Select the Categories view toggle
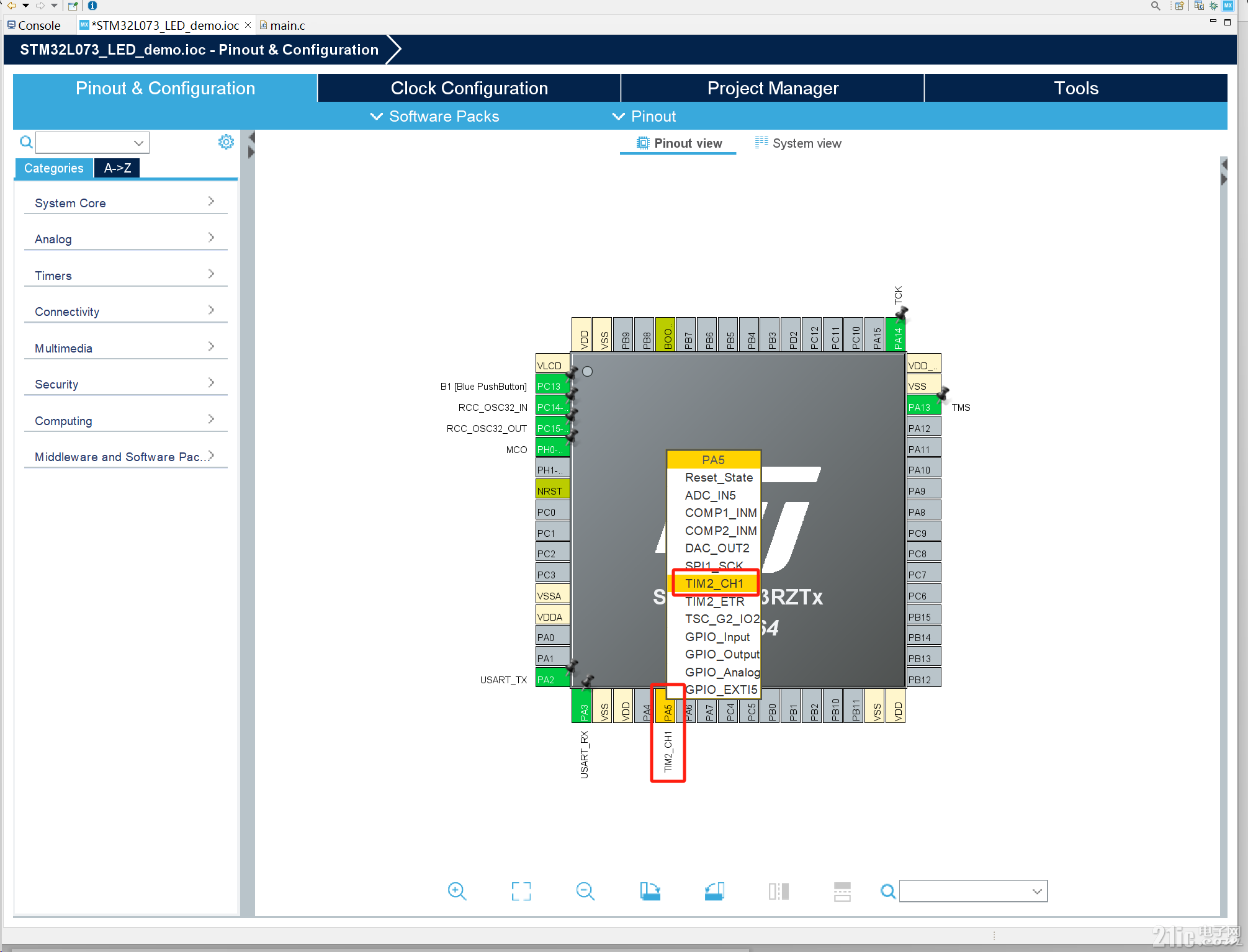This screenshot has height=952, width=1248. (x=53, y=168)
